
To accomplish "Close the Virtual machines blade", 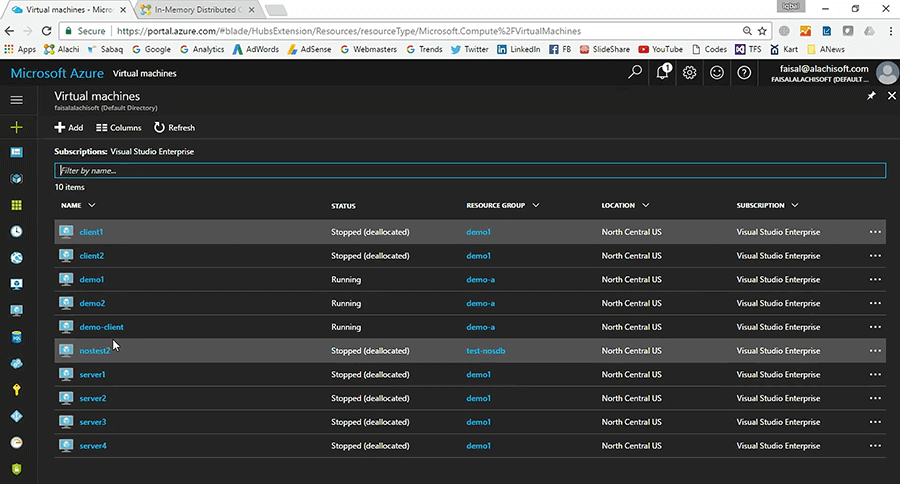I will click(x=891, y=96).
